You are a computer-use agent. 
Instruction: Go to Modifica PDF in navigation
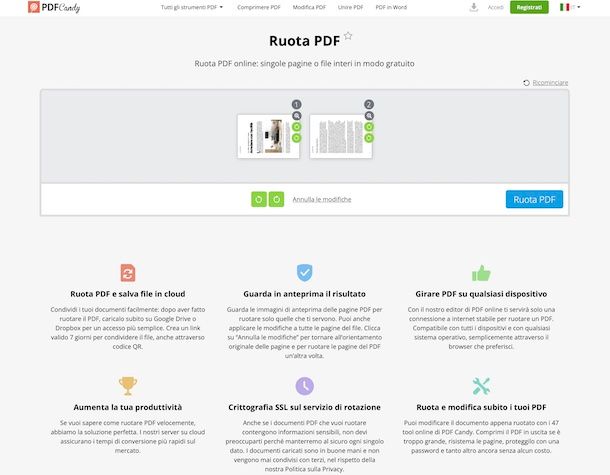click(x=309, y=7)
